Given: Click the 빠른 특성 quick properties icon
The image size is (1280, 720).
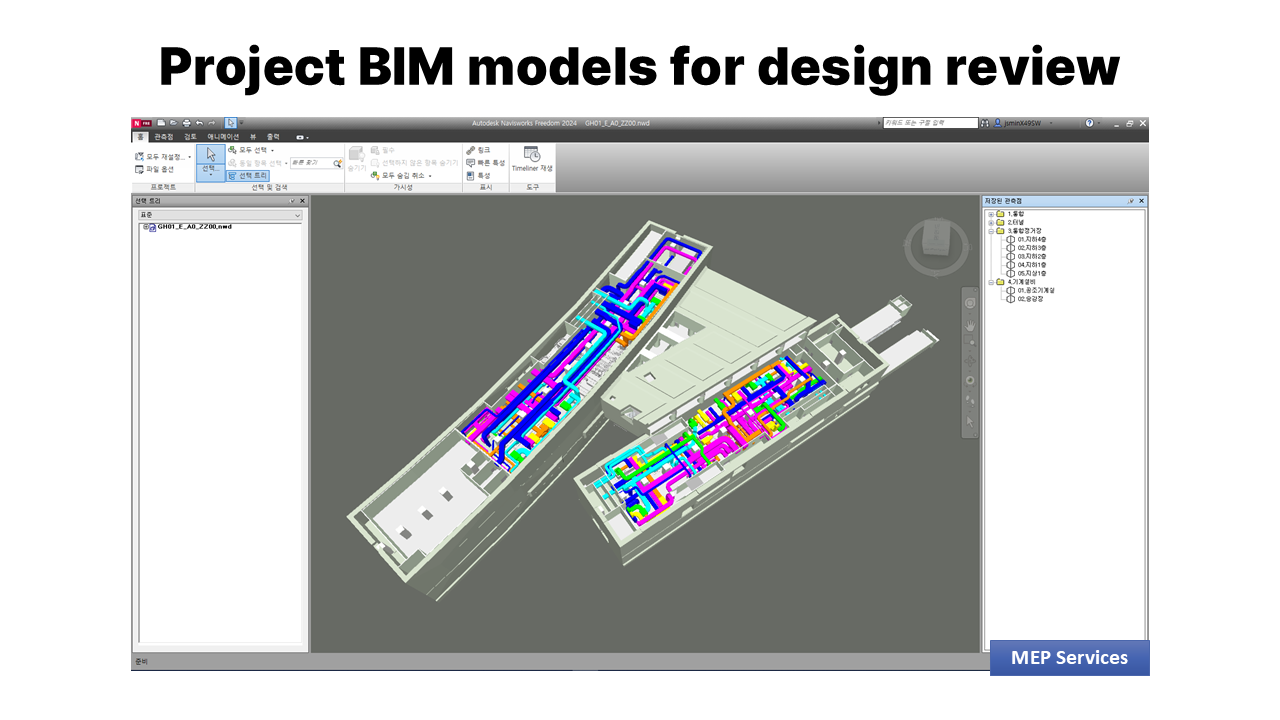Looking at the screenshot, I should coord(471,163).
